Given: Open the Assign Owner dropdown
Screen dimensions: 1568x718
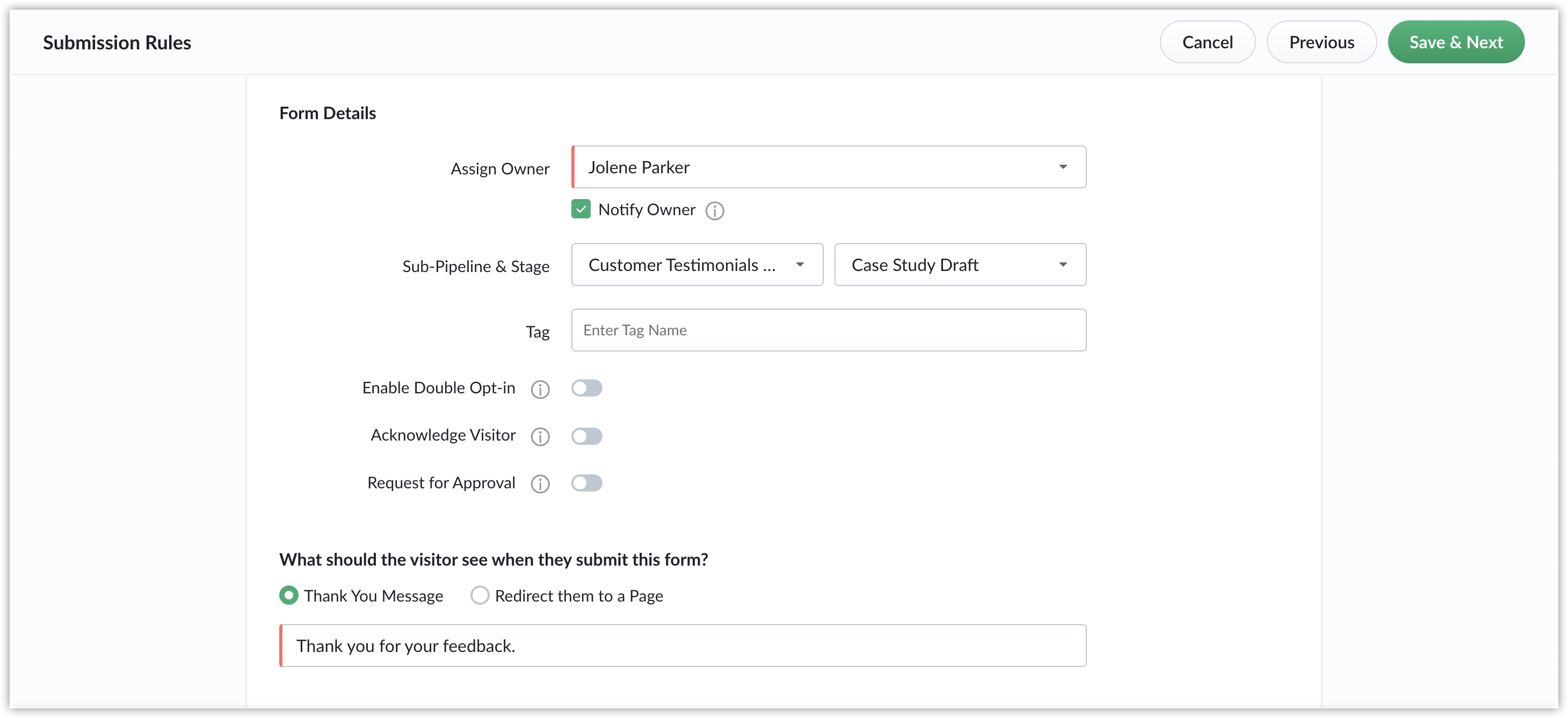Looking at the screenshot, I should (829, 167).
